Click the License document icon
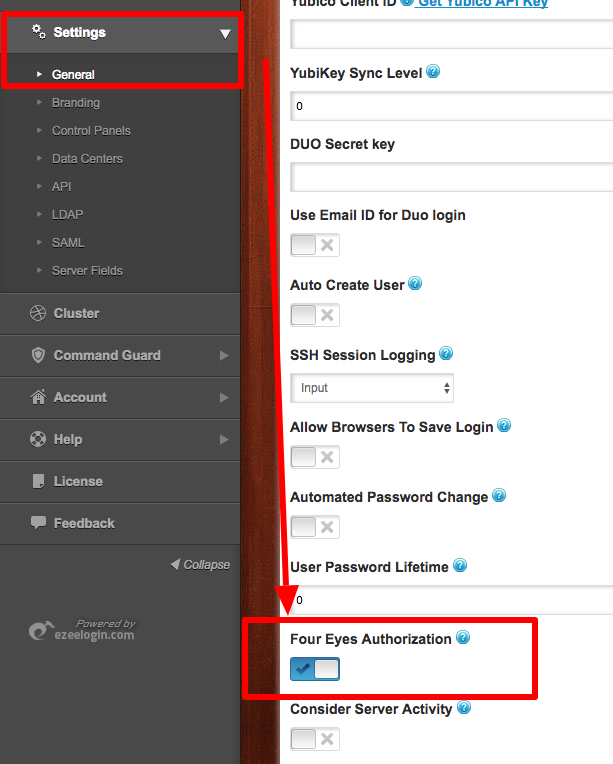The width and height of the screenshot is (613, 764). pos(38,481)
